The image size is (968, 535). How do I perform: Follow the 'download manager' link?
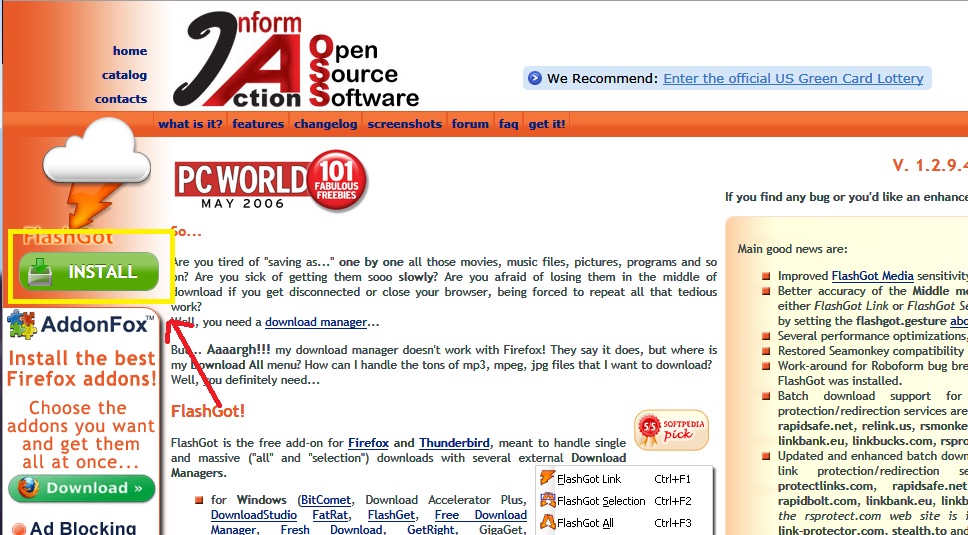pyautogui.click(x=316, y=321)
